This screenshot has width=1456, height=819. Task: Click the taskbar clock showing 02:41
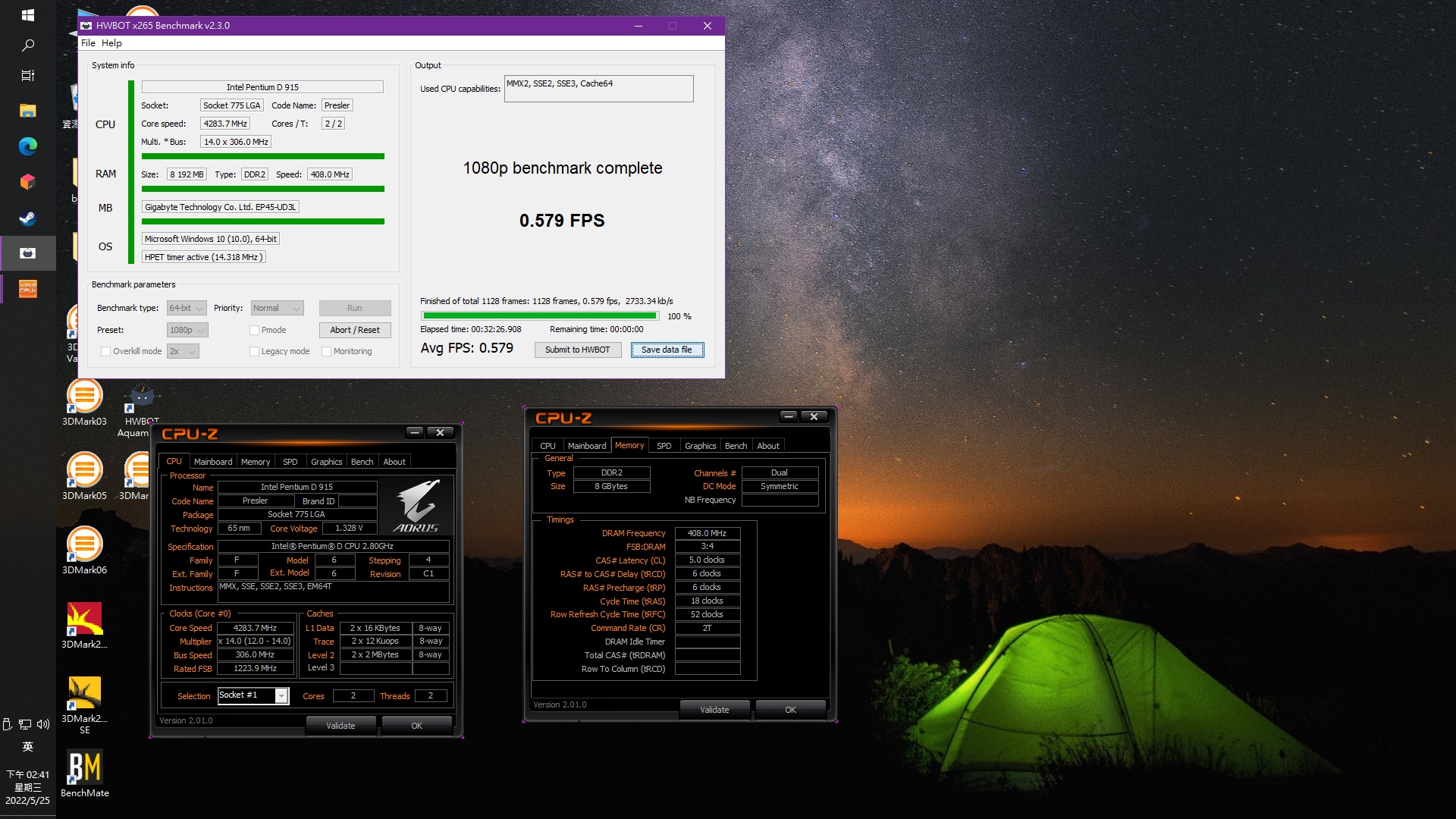click(27, 787)
